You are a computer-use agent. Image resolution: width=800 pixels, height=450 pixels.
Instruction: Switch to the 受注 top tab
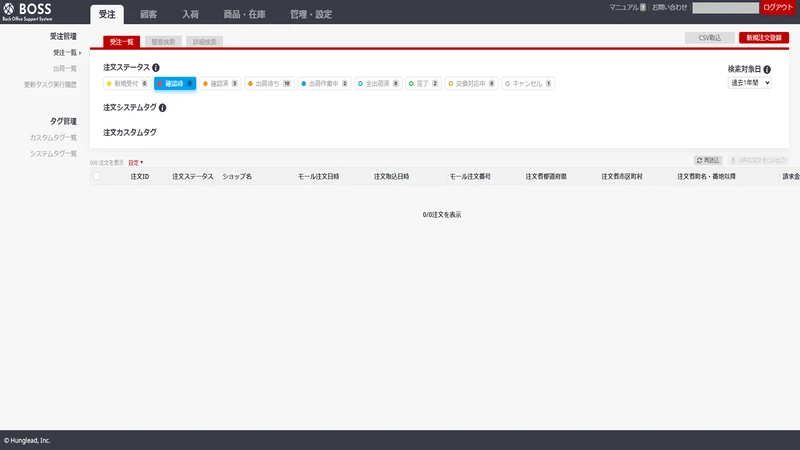[x=107, y=14]
